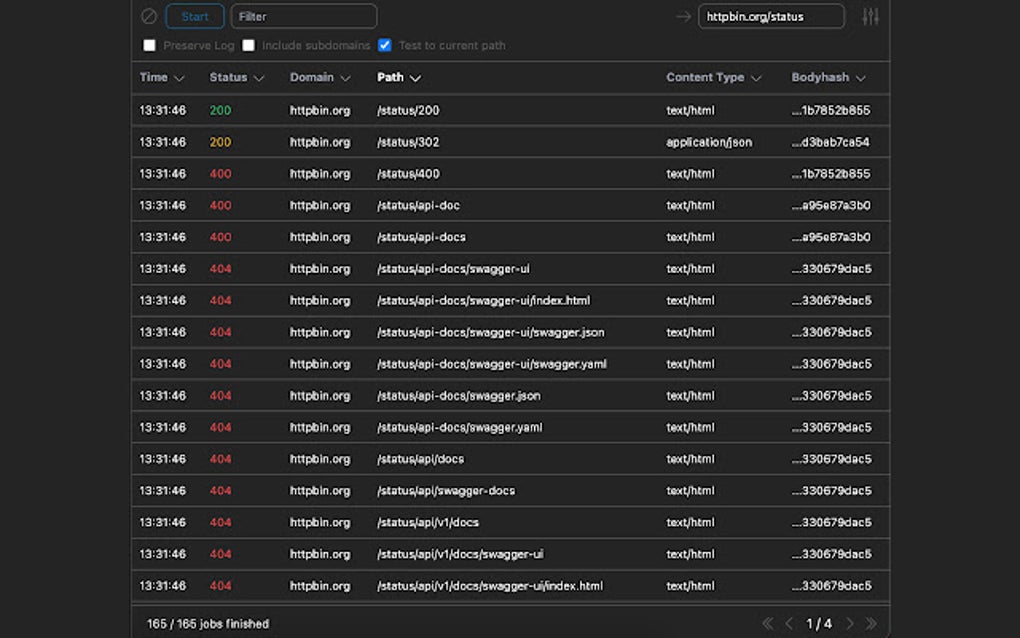Go to the first results page
Viewport: 1020px width, 638px height.
click(x=767, y=623)
